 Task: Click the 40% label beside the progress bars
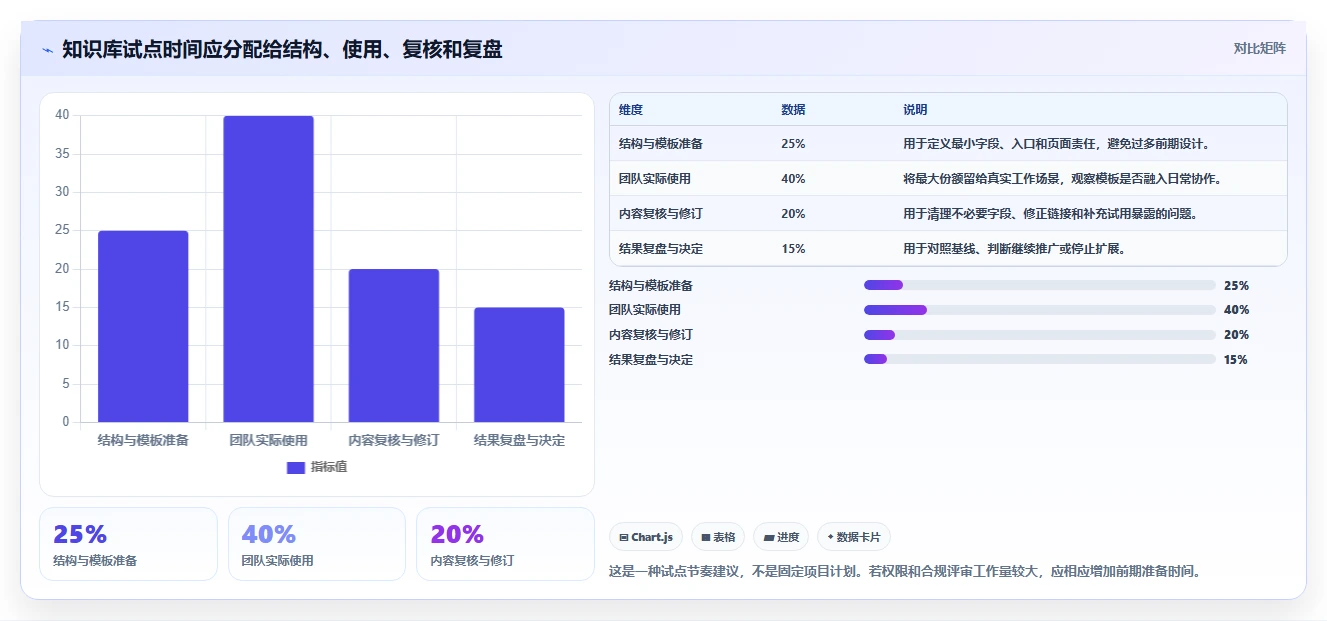coord(1236,310)
